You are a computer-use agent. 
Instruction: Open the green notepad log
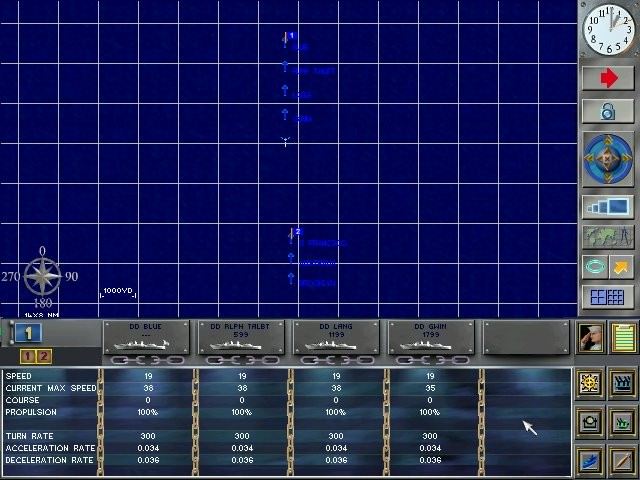[623, 337]
